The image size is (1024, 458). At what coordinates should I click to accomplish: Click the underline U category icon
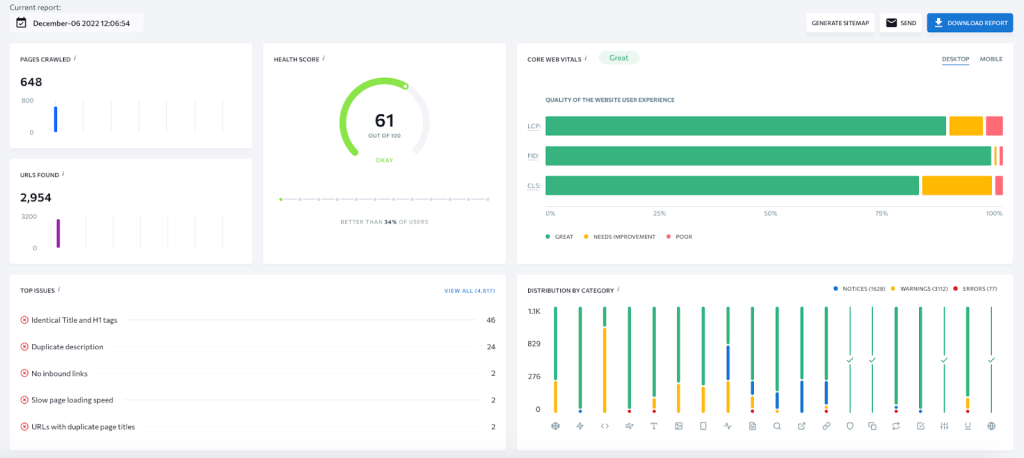(967, 426)
